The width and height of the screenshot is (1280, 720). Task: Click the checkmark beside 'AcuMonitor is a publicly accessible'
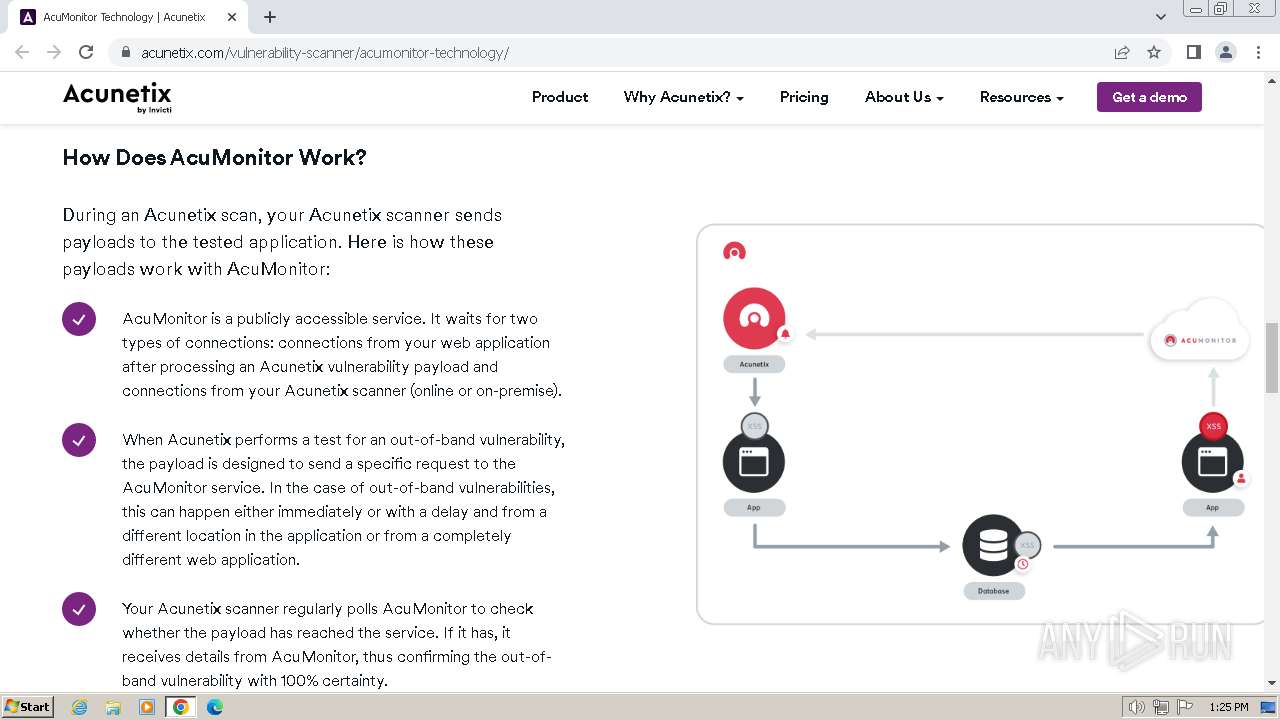[79, 319]
